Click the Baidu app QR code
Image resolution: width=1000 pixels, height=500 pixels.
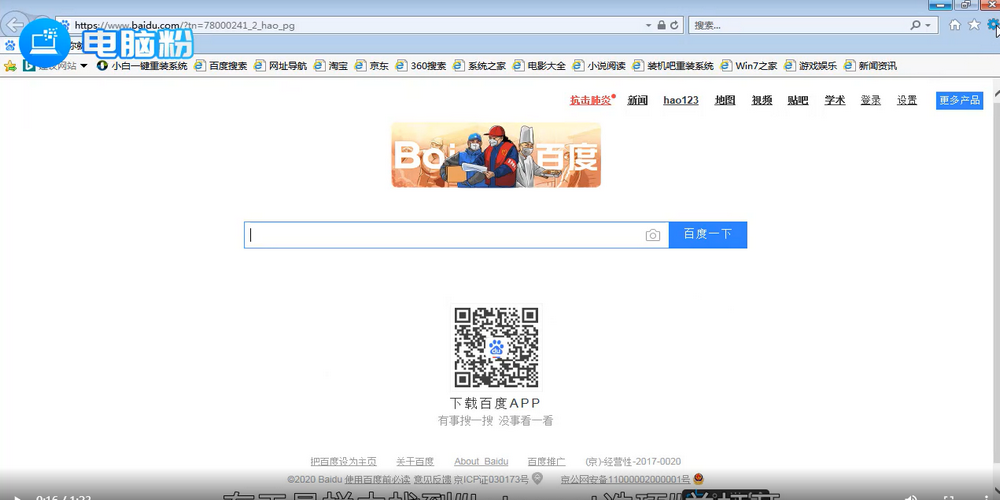click(x=496, y=348)
